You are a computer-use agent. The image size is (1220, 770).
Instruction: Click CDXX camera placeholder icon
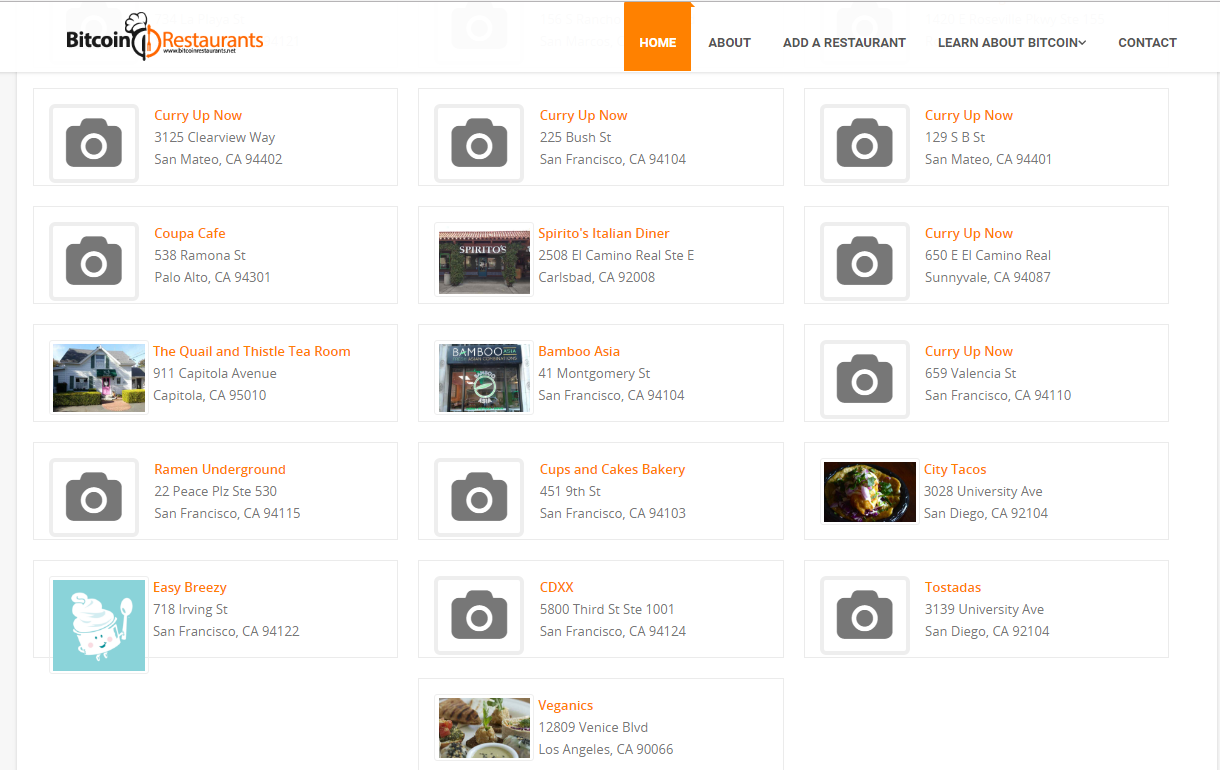click(x=479, y=615)
